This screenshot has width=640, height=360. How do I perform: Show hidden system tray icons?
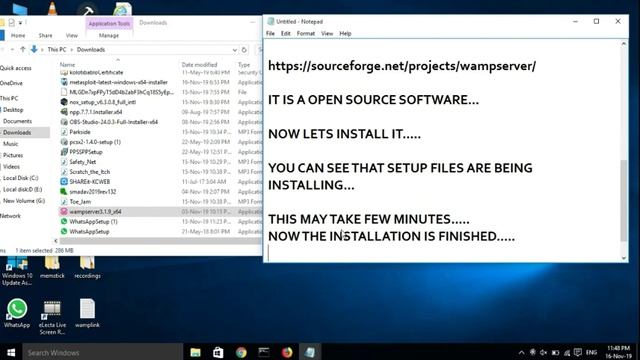click(521, 352)
